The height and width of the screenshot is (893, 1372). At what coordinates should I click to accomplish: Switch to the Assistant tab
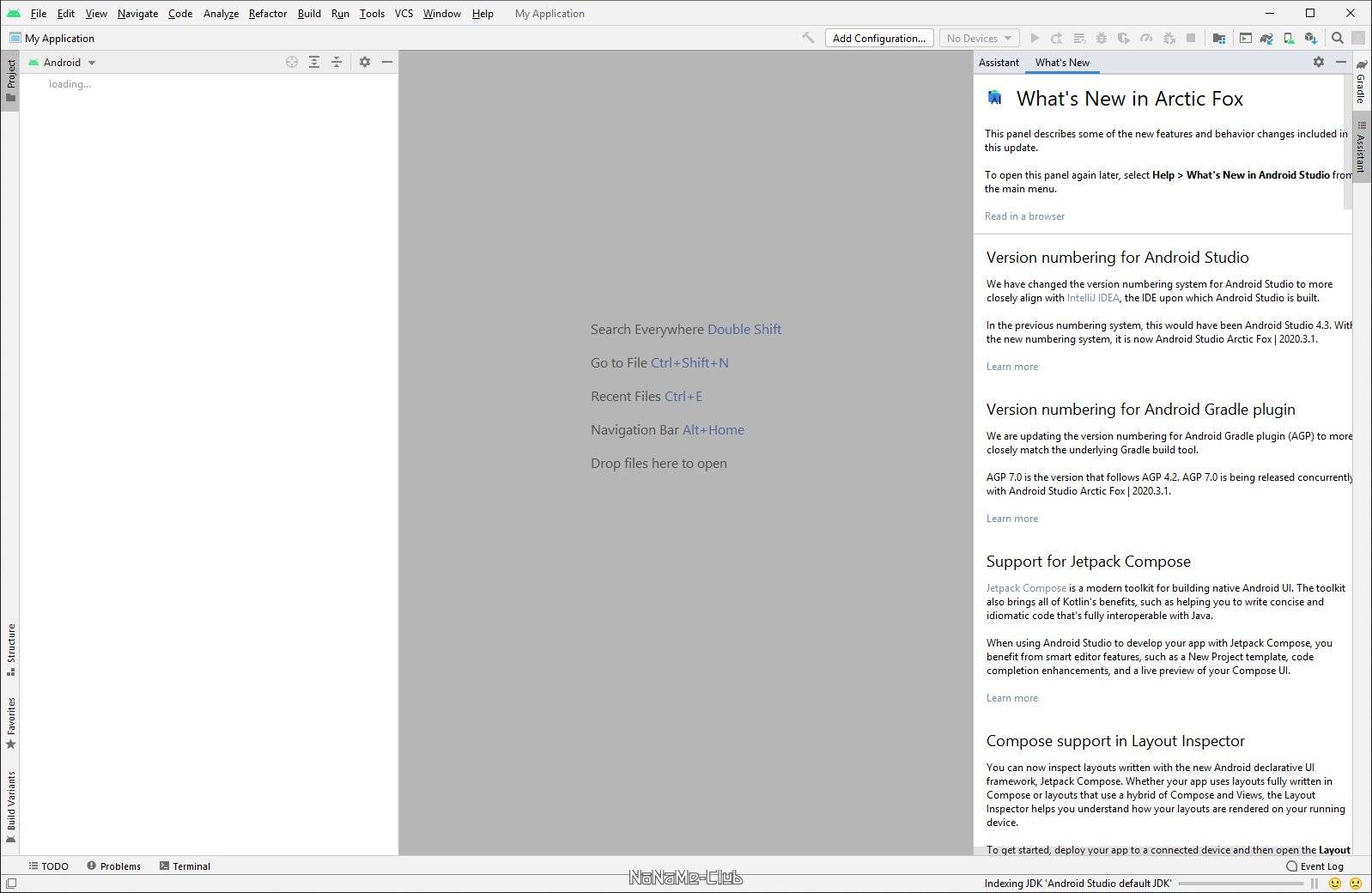tap(999, 62)
